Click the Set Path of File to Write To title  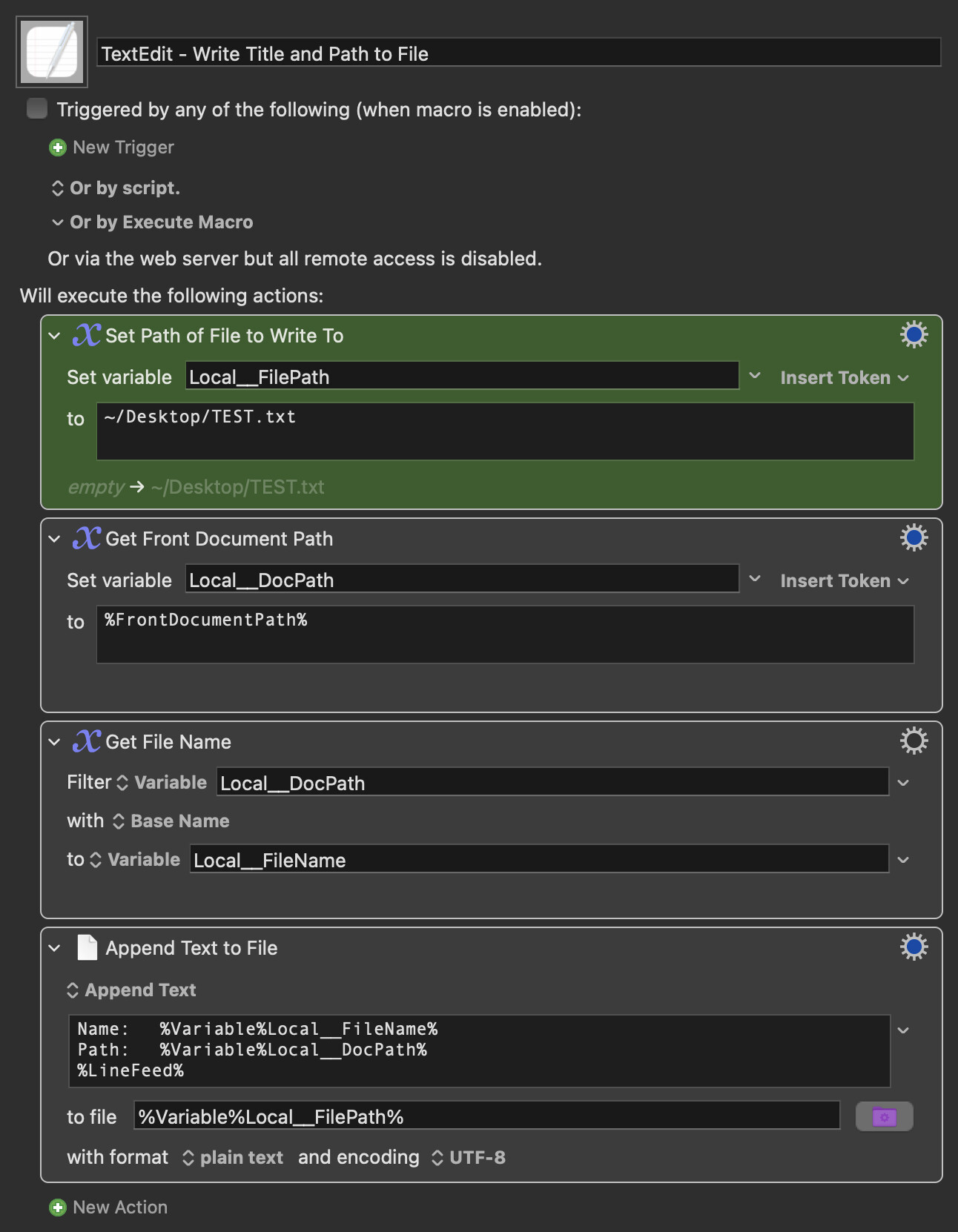coord(225,336)
